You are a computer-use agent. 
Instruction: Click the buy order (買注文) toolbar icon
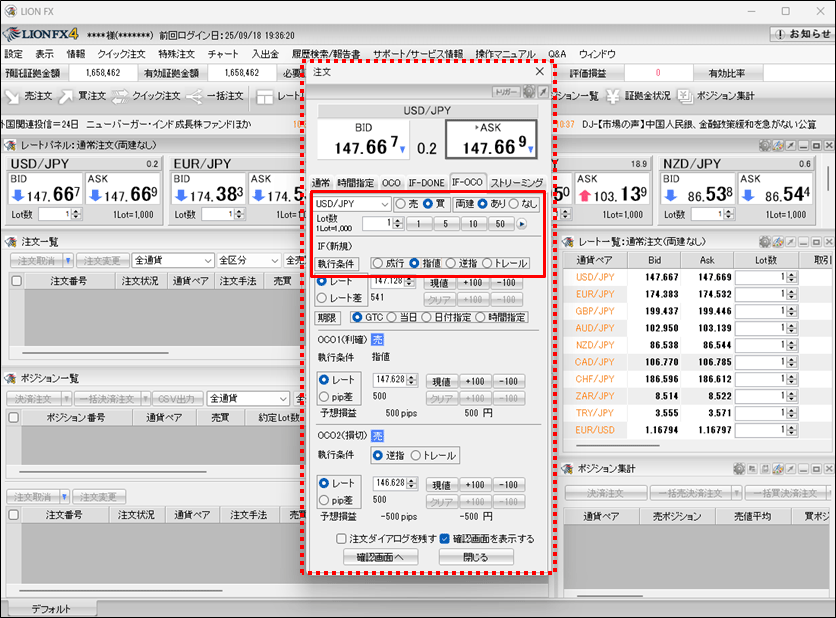[81, 96]
